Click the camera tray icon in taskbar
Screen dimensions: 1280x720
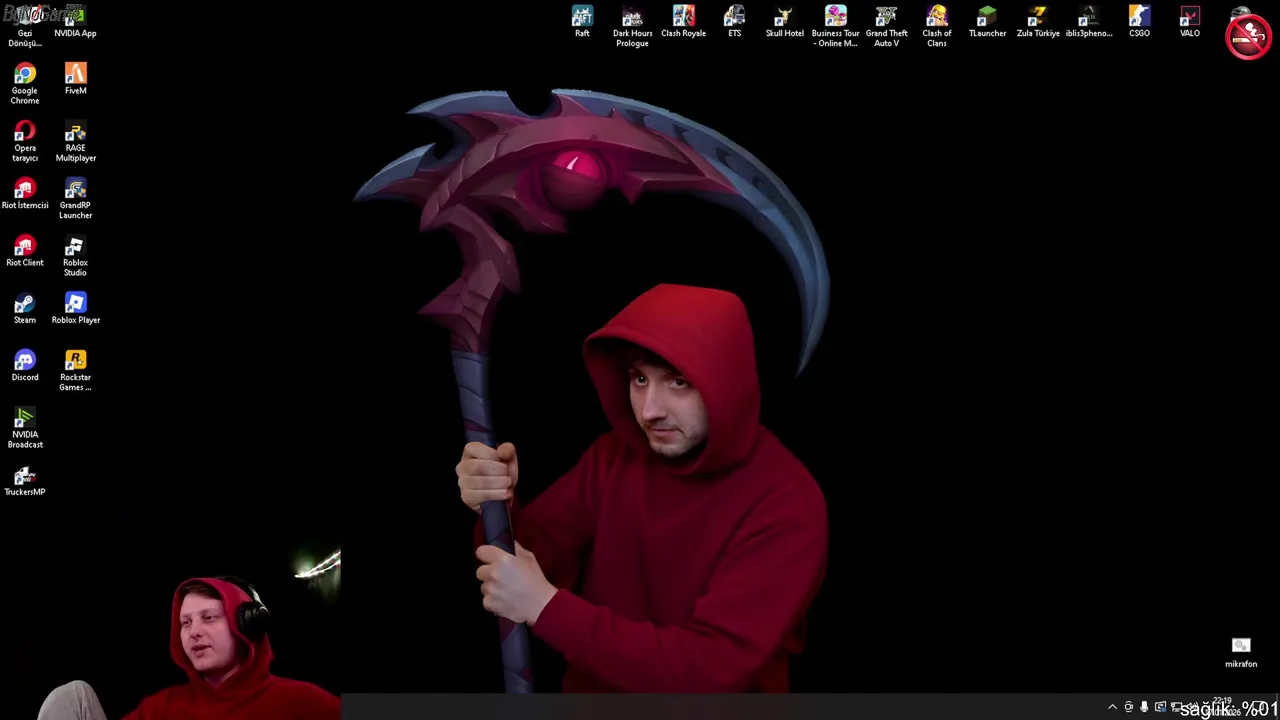1129,707
